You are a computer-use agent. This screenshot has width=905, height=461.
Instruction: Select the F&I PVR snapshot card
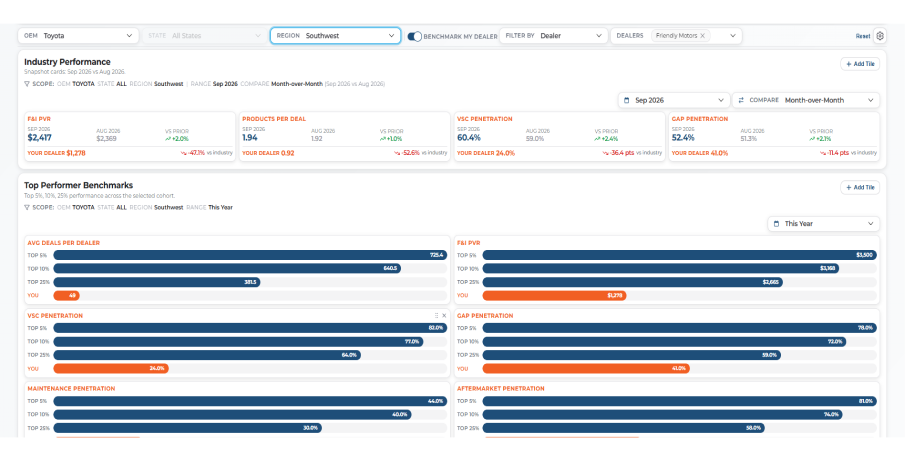(x=130, y=136)
